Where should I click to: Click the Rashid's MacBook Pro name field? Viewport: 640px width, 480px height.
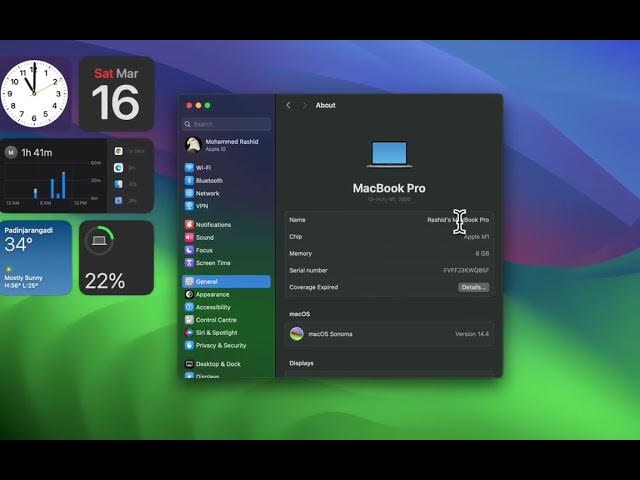(458, 220)
